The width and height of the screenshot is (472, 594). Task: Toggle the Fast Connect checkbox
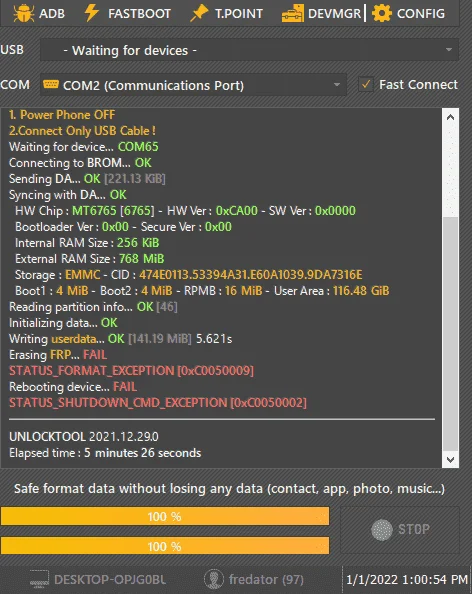[x=366, y=84]
